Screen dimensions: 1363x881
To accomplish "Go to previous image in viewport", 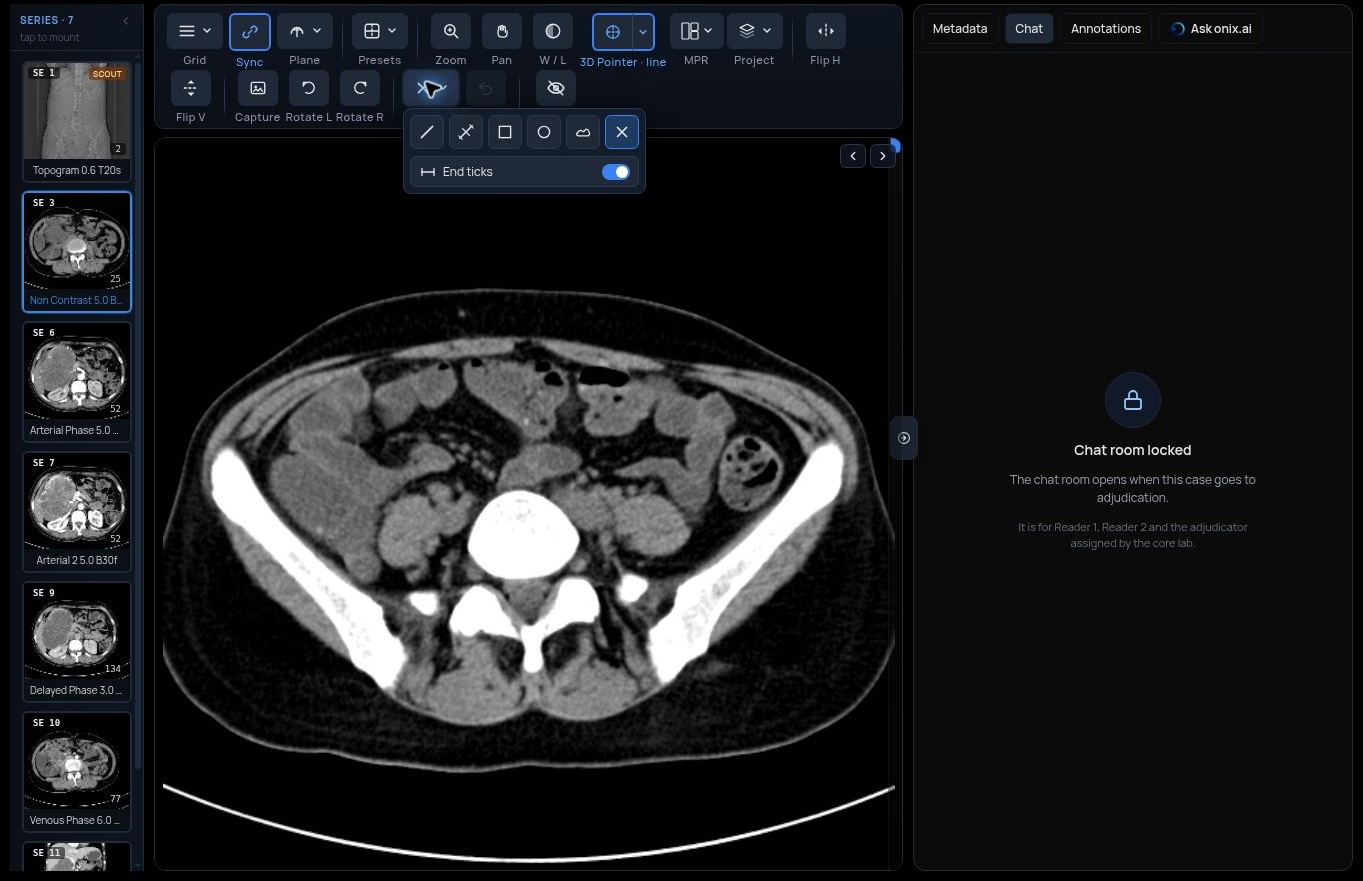I will click(853, 155).
